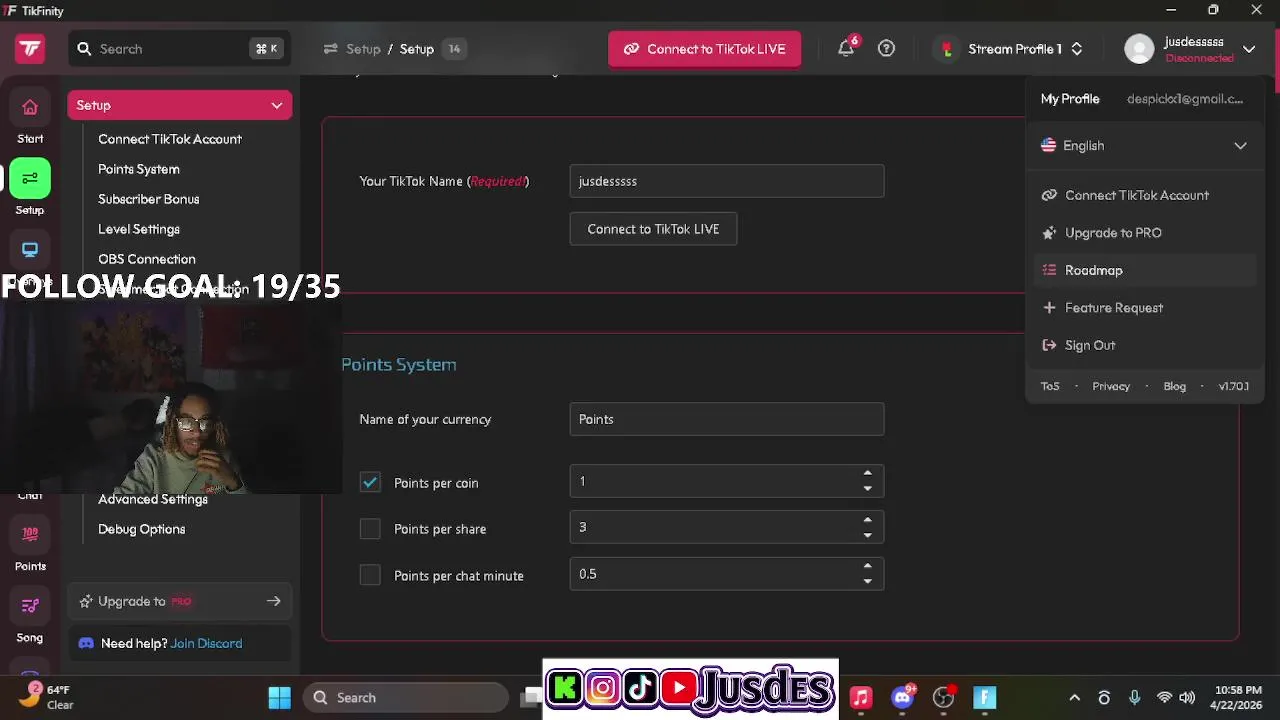Open Connect TikTok Account sidebar item
The height and width of the screenshot is (720, 1280).
click(x=170, y=139)
